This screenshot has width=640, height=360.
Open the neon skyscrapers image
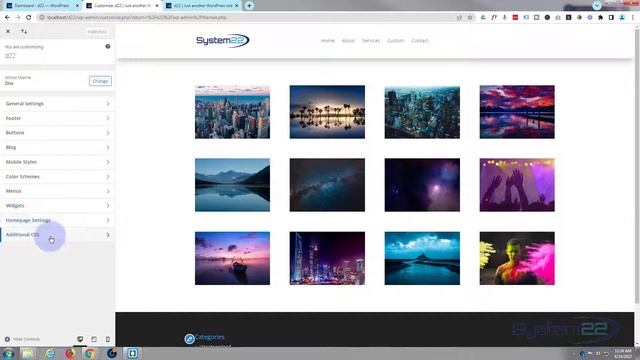(x=327, y=258)
